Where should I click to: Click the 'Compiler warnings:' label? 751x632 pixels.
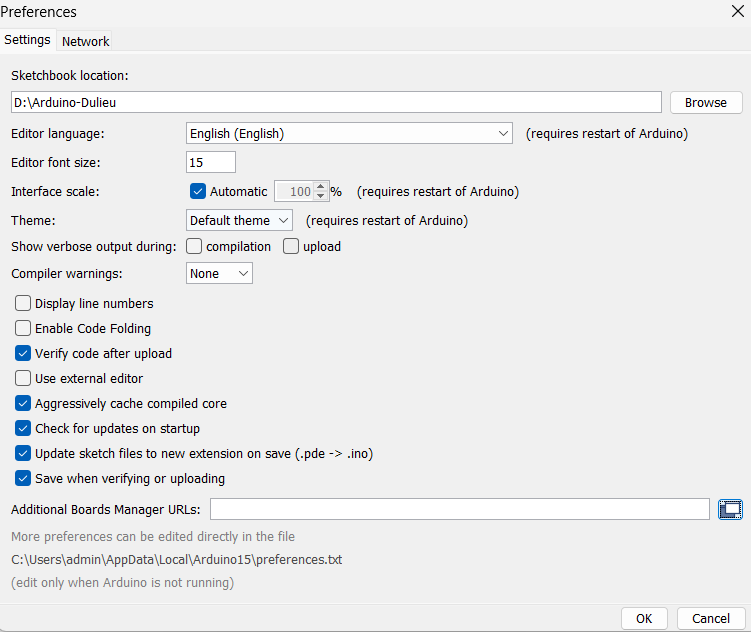(x=67, y=273)
